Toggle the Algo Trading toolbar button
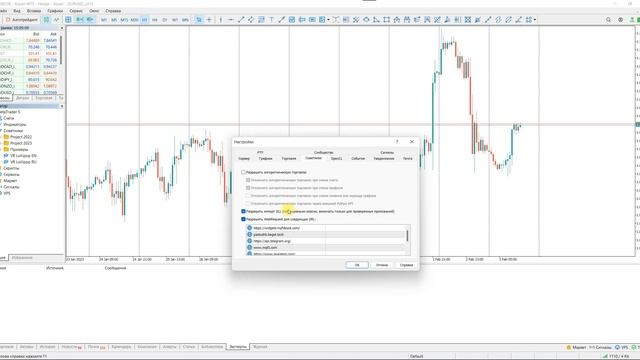Image resolution: width=640 pixels, height=360 pixels. [22, 20]
